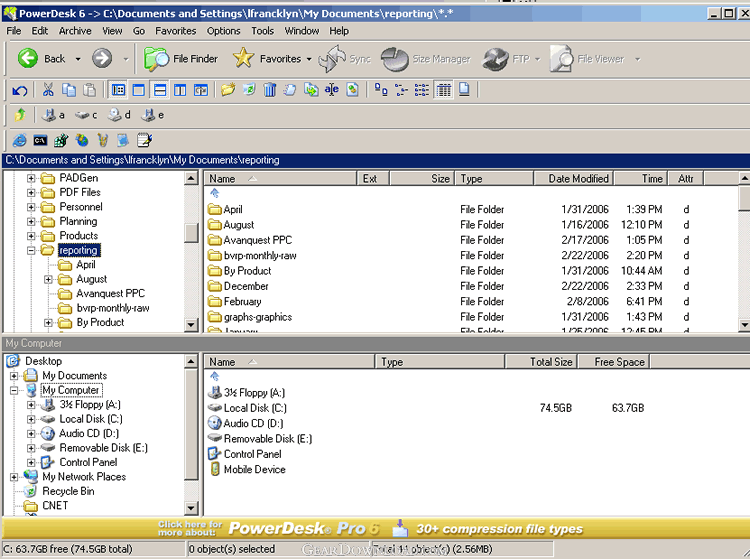
Task: Switch to single pane layout
Action: tap(139, 90)
